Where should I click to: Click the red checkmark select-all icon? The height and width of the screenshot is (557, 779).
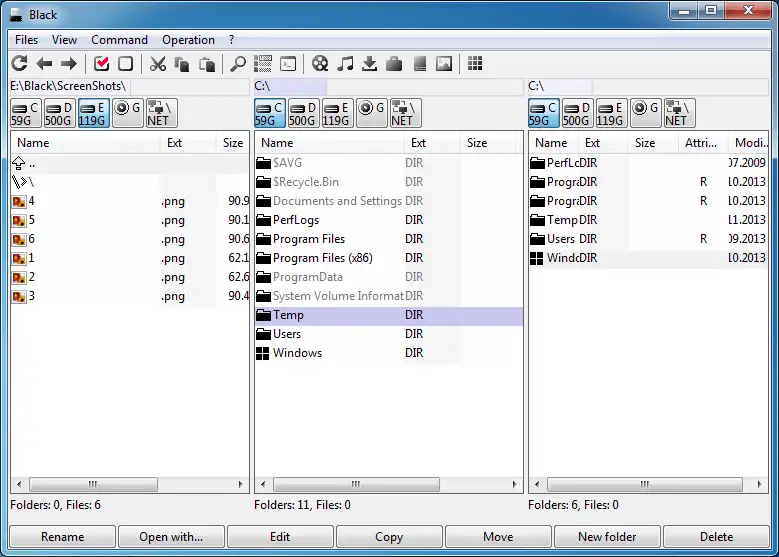[x=101, y=64]
